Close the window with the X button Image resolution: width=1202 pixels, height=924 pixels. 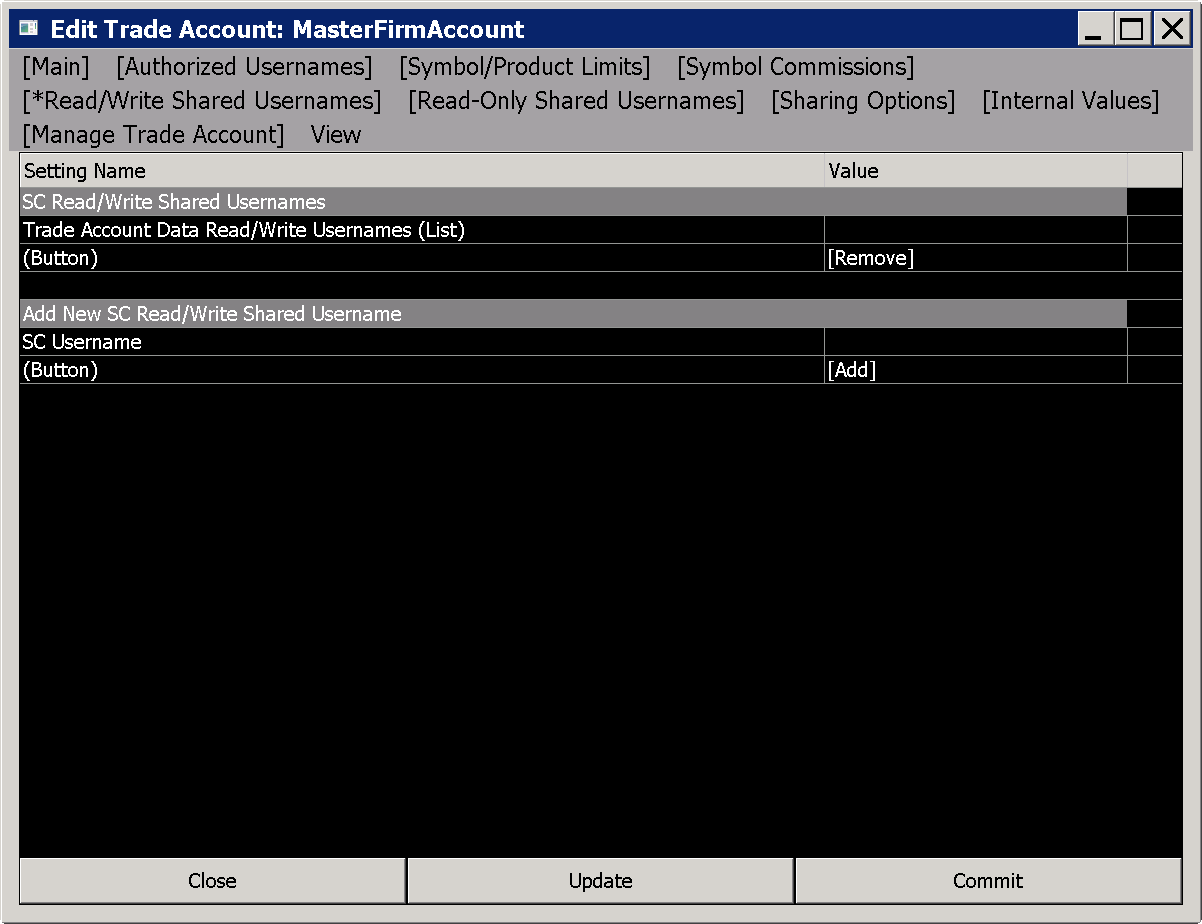(x=1169, y=29)
